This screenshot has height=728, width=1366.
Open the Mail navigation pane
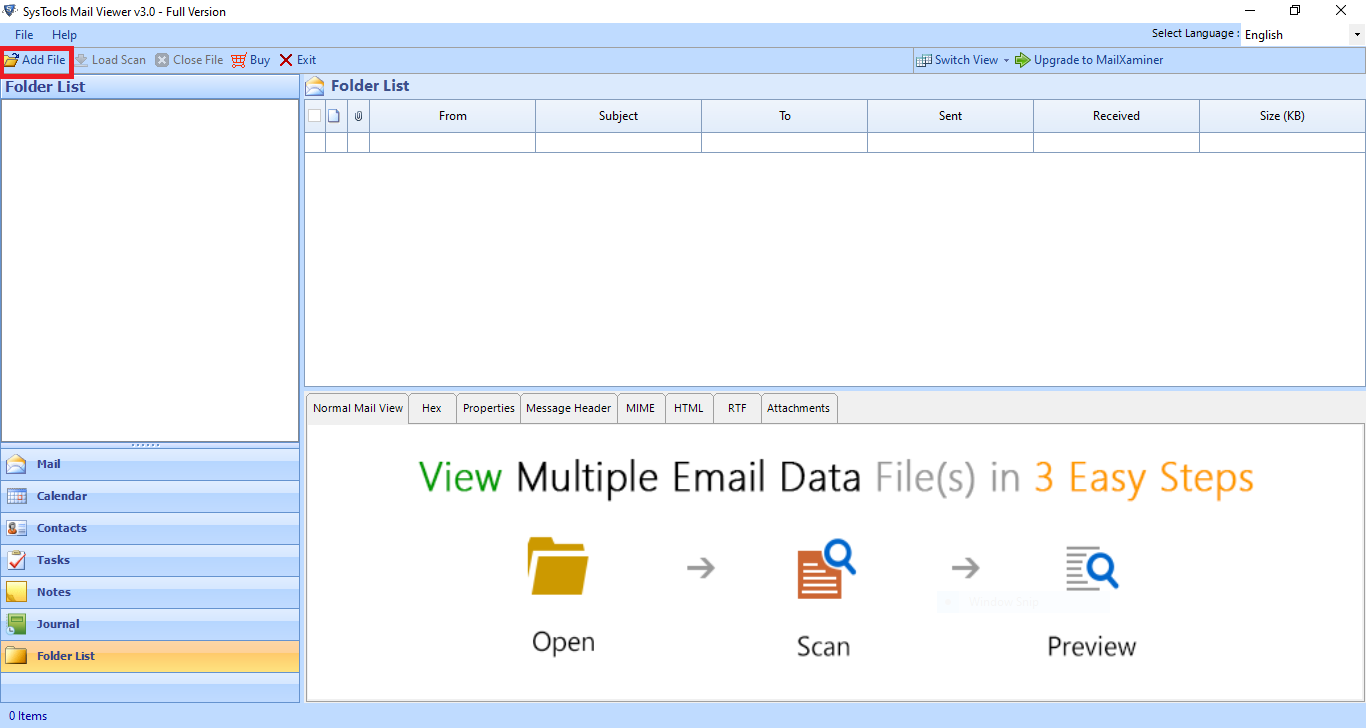[x=150, y=464]
